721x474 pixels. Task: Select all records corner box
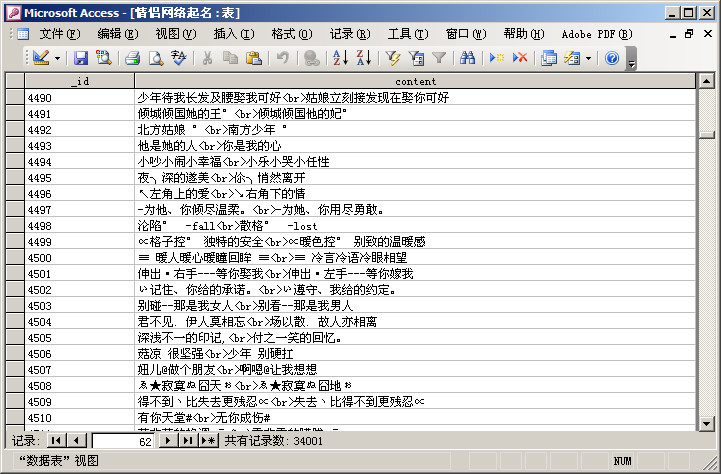[15, 81]
